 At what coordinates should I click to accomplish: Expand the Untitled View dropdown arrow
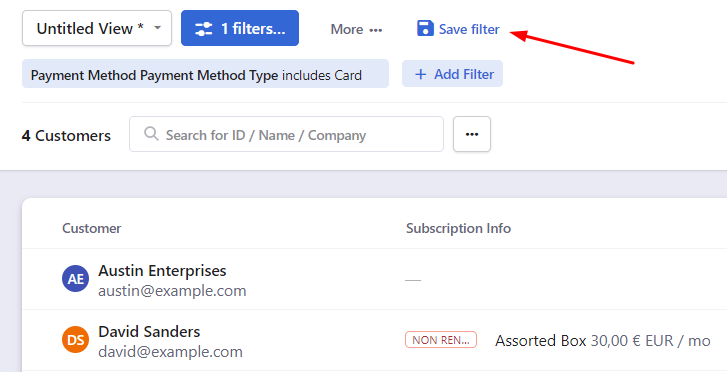tap(158, 28)
